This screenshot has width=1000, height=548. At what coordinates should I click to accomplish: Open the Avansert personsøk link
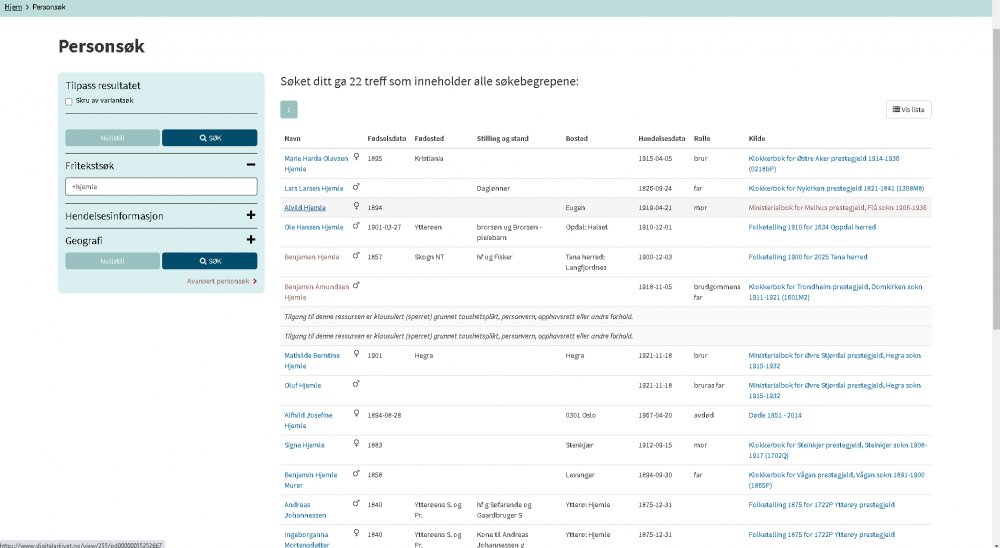tap(220, 281)
